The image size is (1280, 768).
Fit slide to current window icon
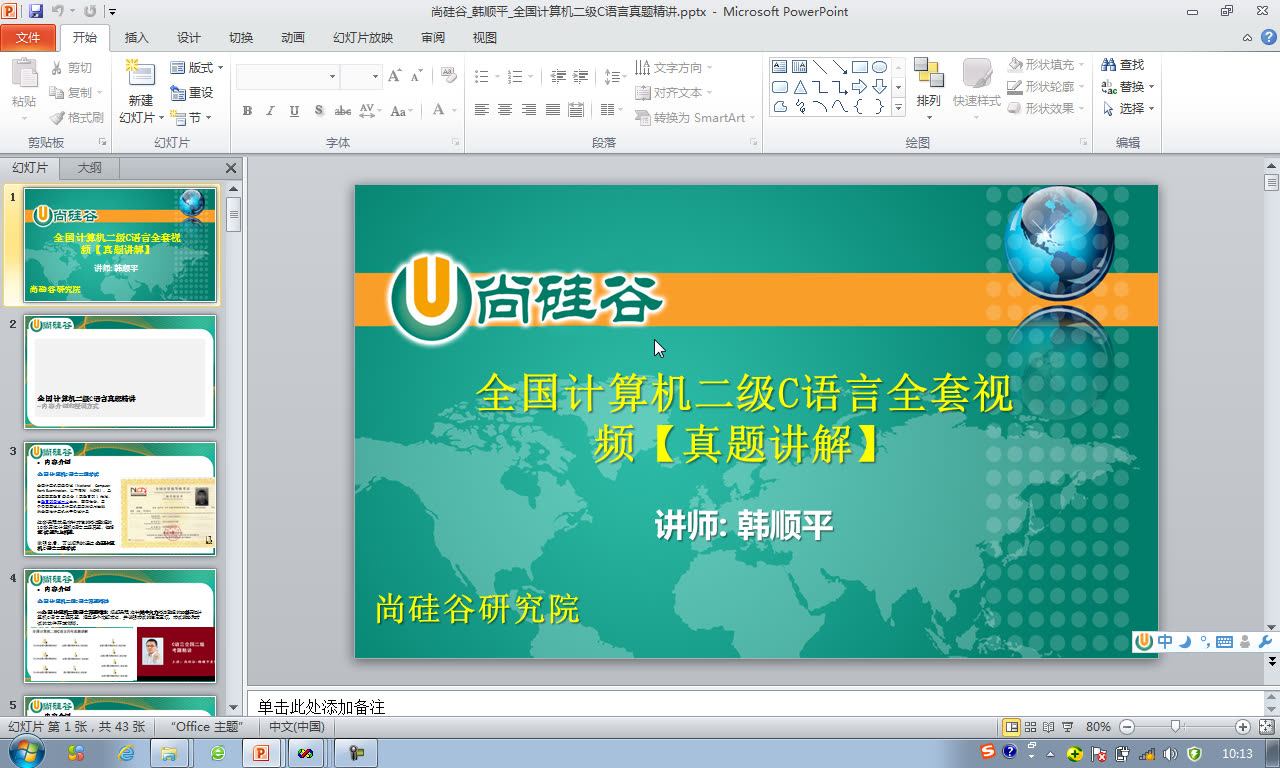pyautogui.click(x=1267, y=727)
